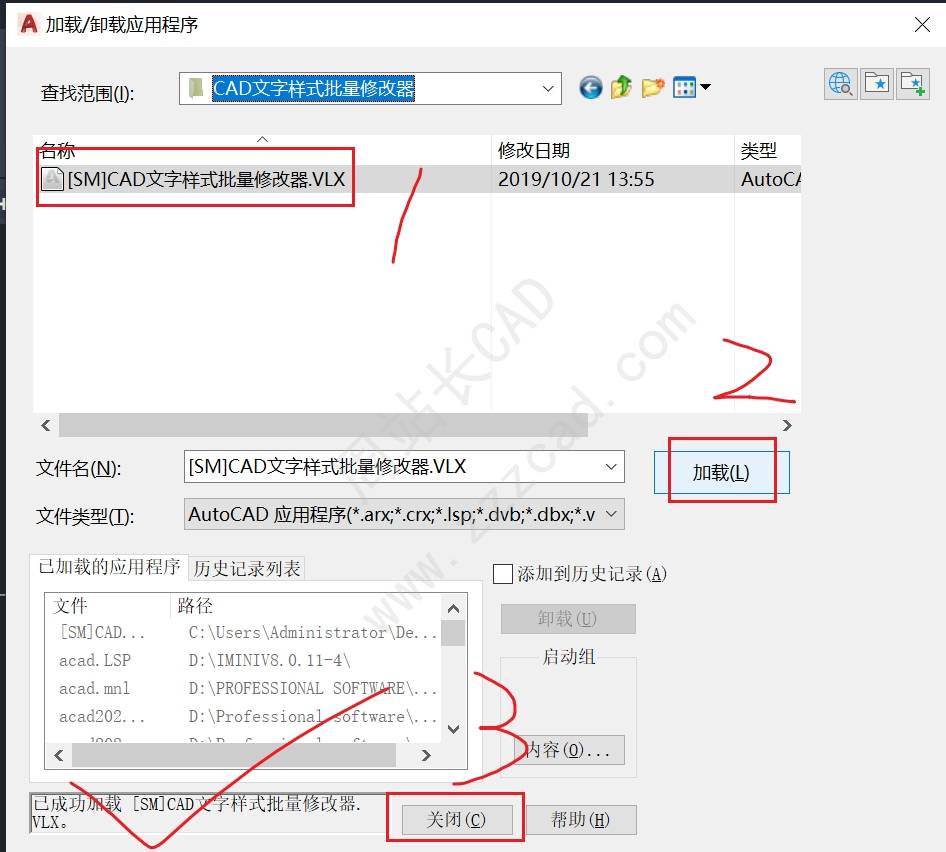Open the view menu icon

pyautogui.click(x=691, y=88)
